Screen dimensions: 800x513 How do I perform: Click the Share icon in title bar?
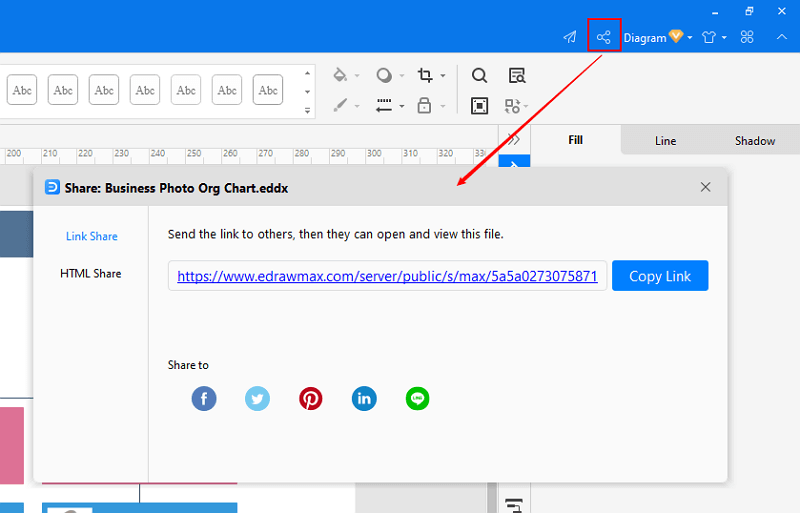604,37
